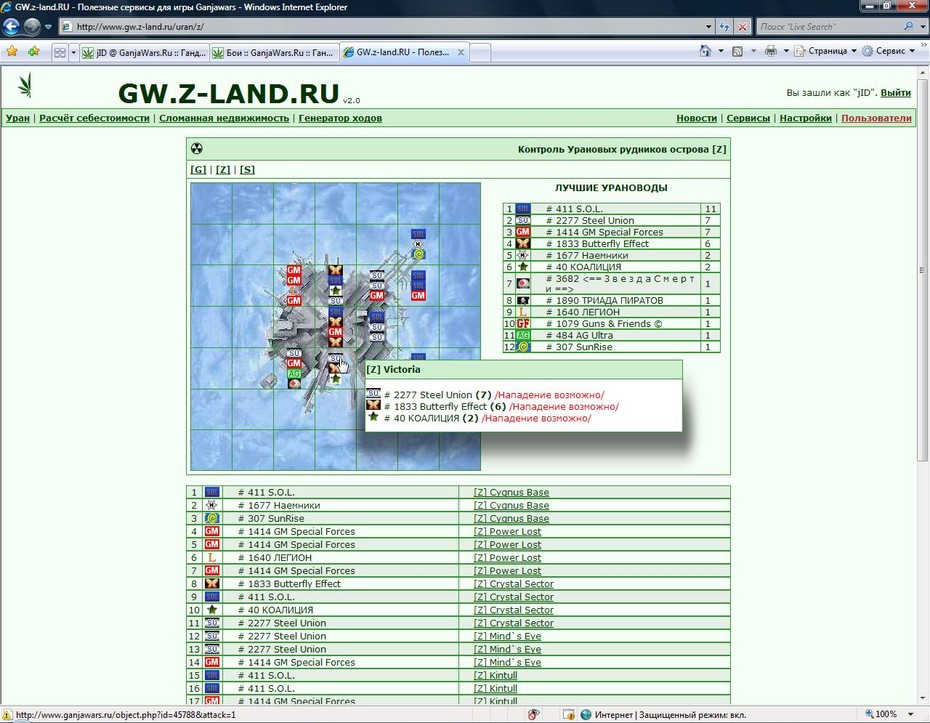Click ЛЕГИОН L icon in ranking
This screenshot has width=930, height=723.
click(523, 312)
